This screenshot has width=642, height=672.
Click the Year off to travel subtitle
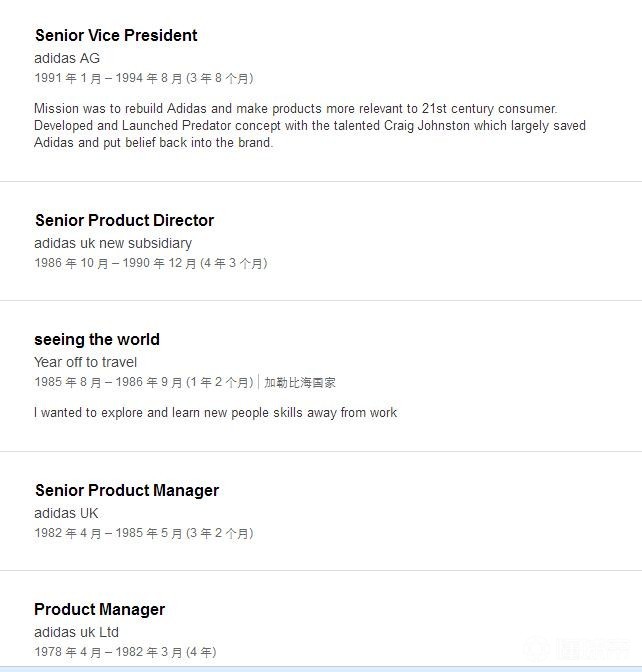click(x=85, y=362)
